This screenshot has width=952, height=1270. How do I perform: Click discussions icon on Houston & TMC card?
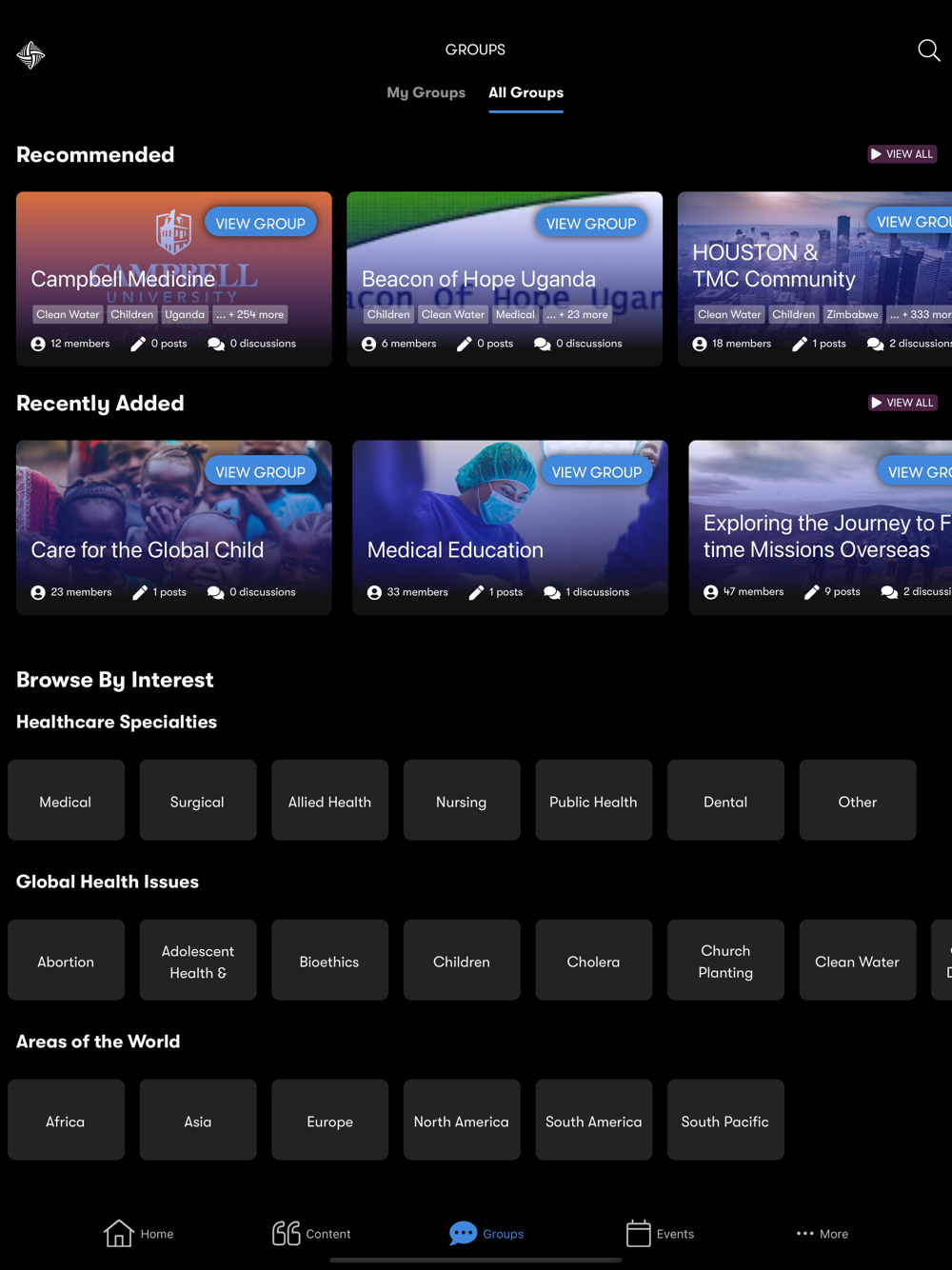(876, 344)
